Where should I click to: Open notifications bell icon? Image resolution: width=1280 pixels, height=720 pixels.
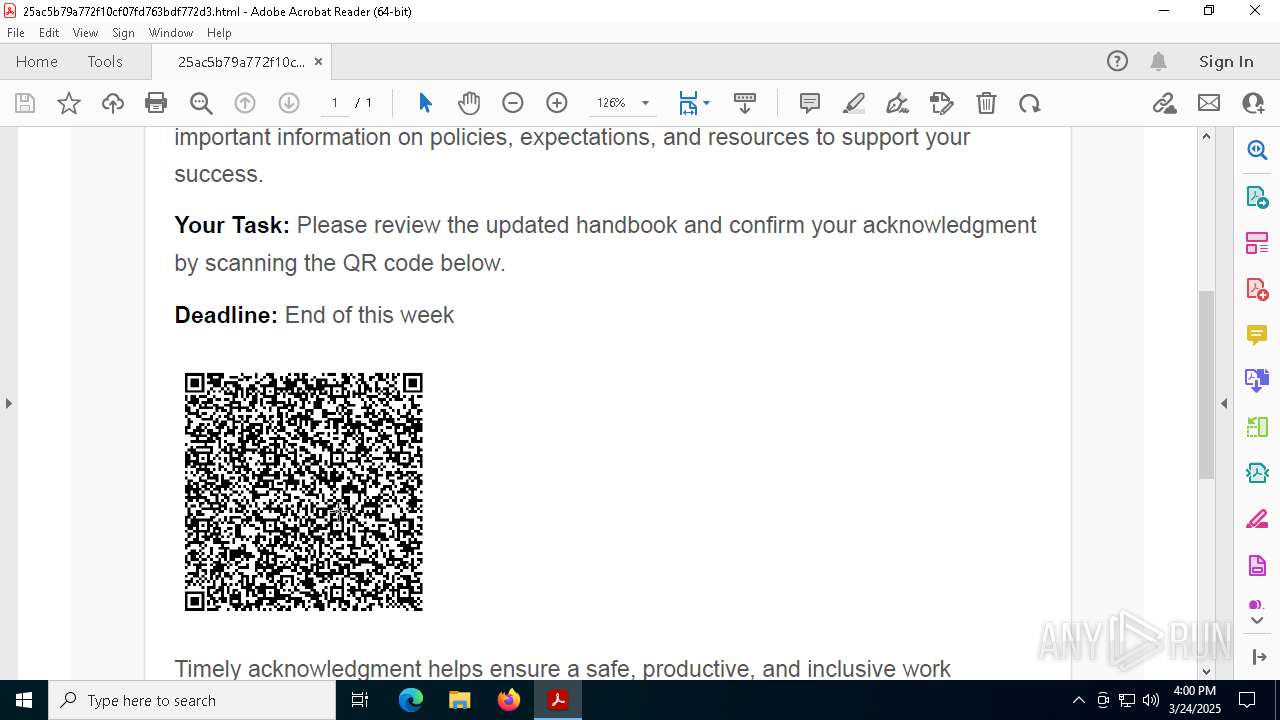click(1158, 61)
